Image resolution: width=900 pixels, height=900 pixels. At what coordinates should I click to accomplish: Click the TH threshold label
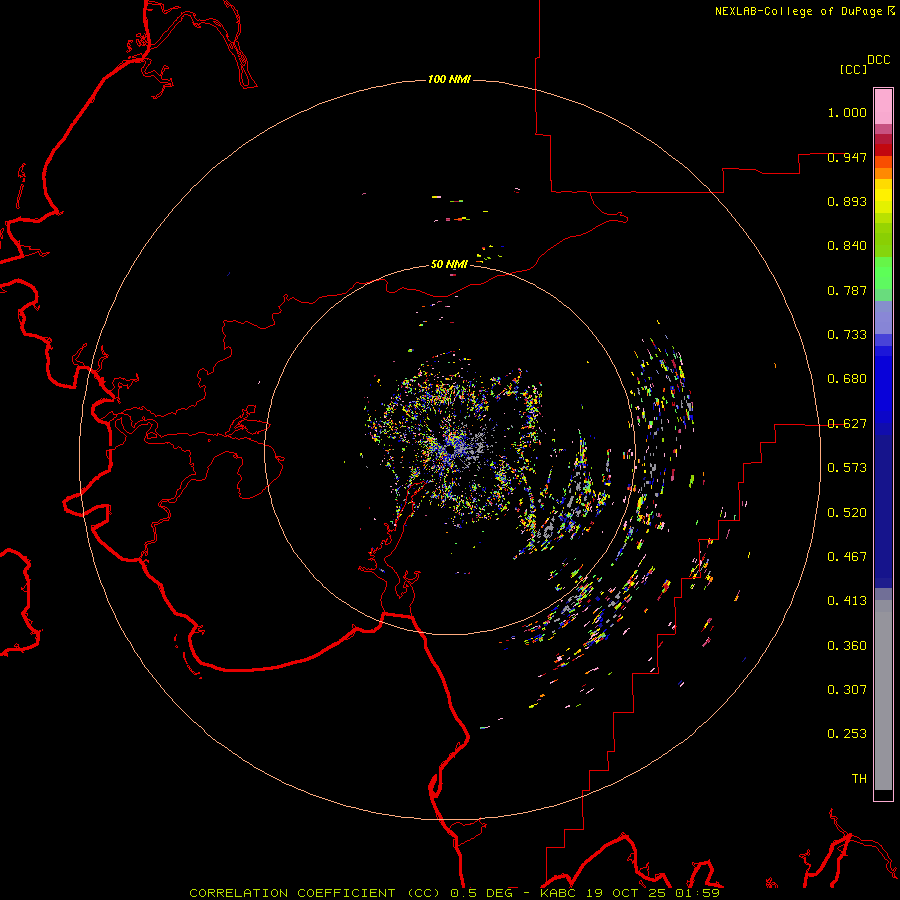(x=859, y=779)
